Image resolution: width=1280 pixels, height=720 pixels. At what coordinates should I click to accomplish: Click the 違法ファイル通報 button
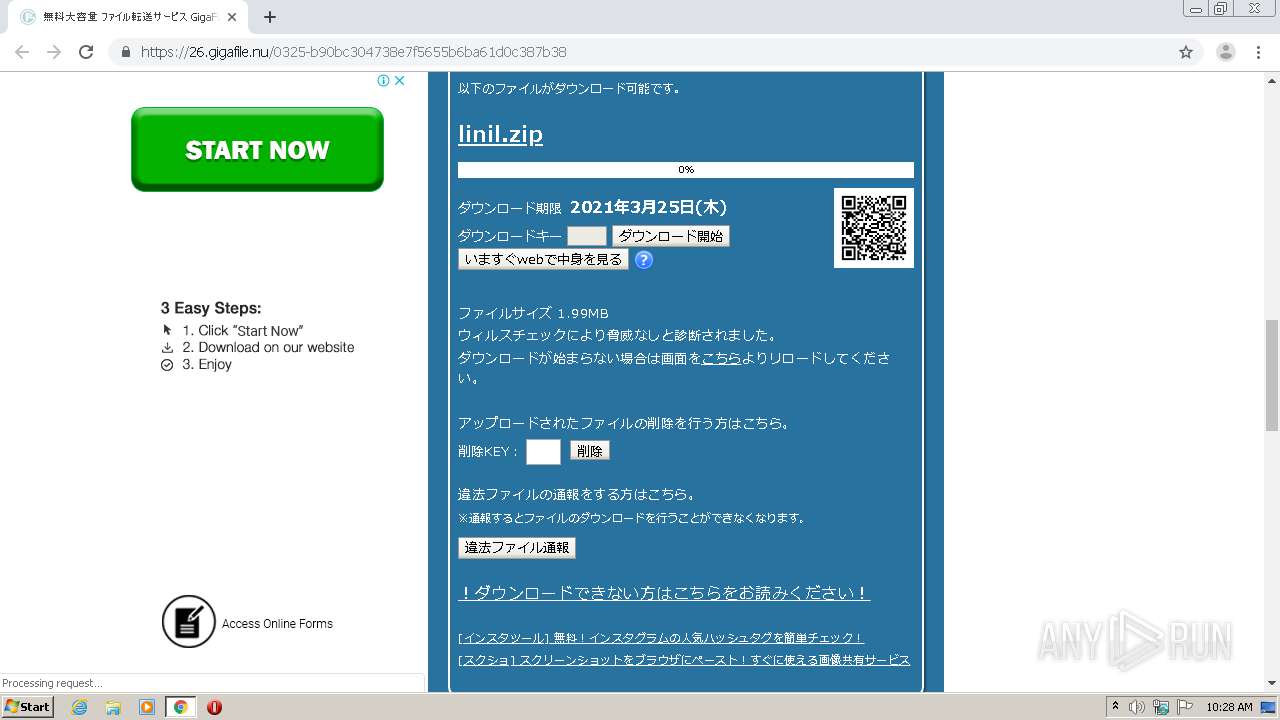(517, 548)
